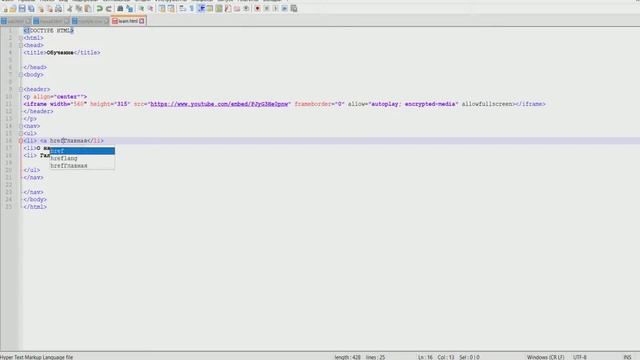Toggle the INS insert mode indicator
Screen dimensions: 640x360
(x=627, y=357)
